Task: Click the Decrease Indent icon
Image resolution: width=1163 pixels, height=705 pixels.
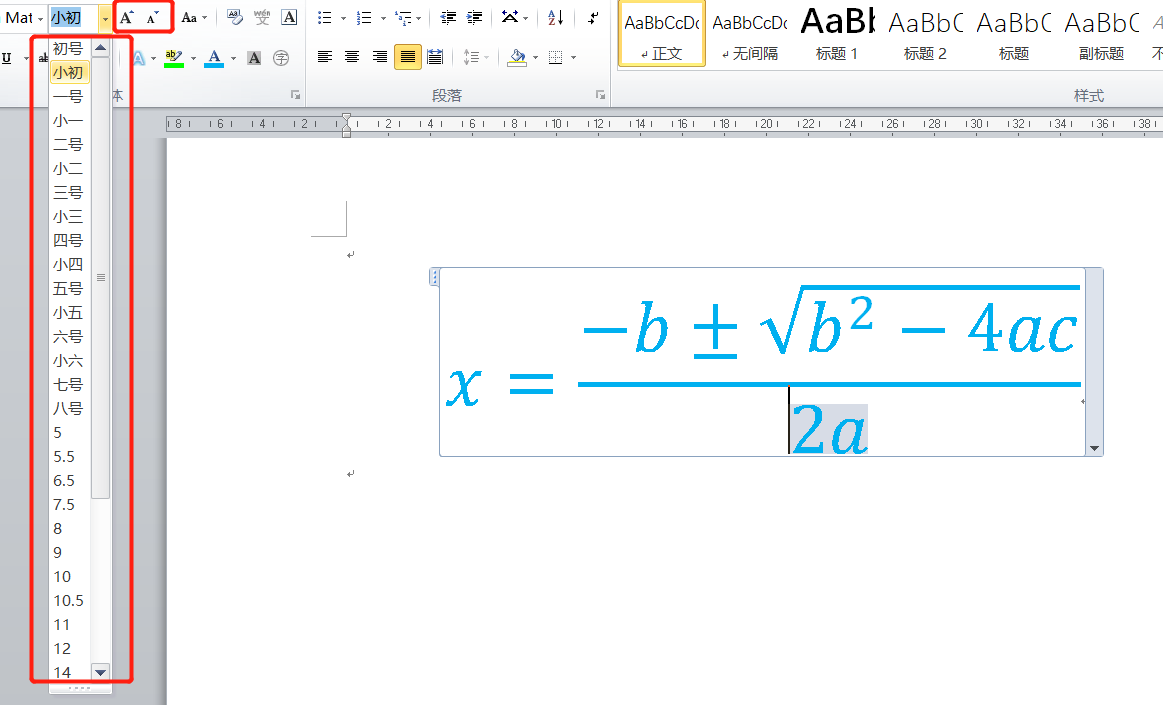Action: point(448,18)
